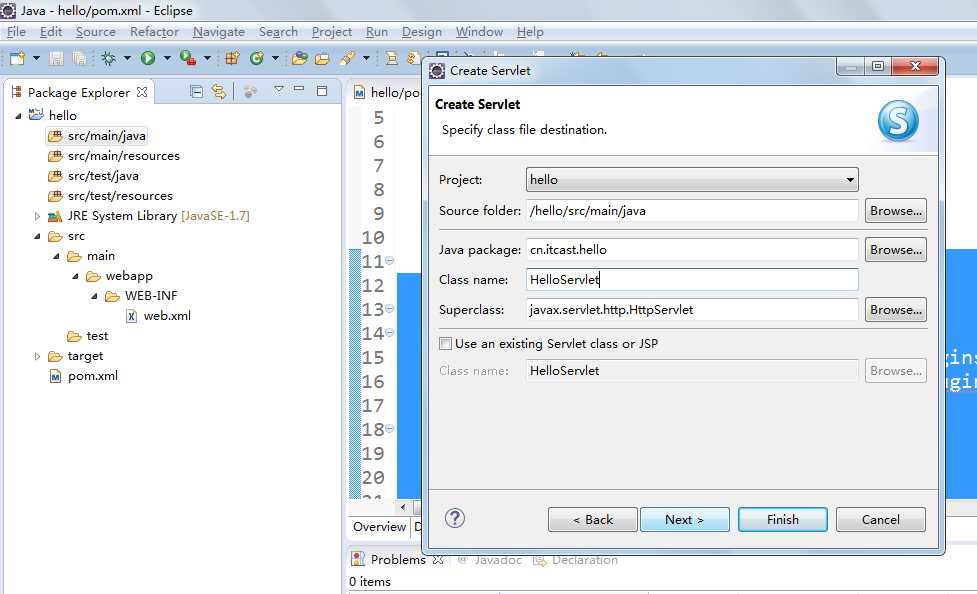This screenshot has height=594, width=977.
Task: Minimize the Package Explorer view
Action: 299,89
